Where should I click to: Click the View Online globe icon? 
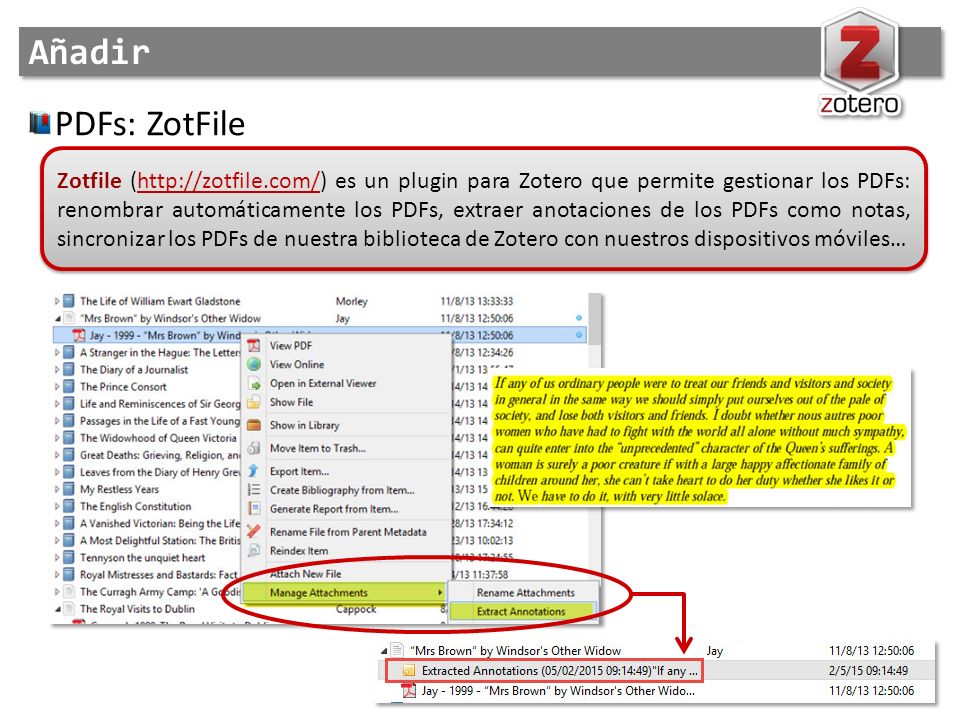[253, 364]
